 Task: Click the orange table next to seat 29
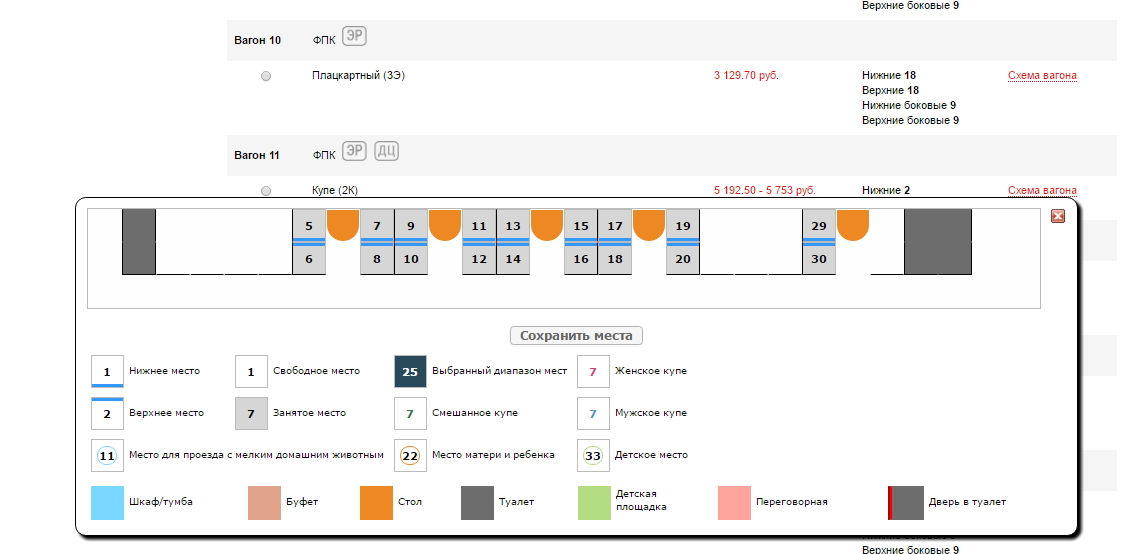853,224
